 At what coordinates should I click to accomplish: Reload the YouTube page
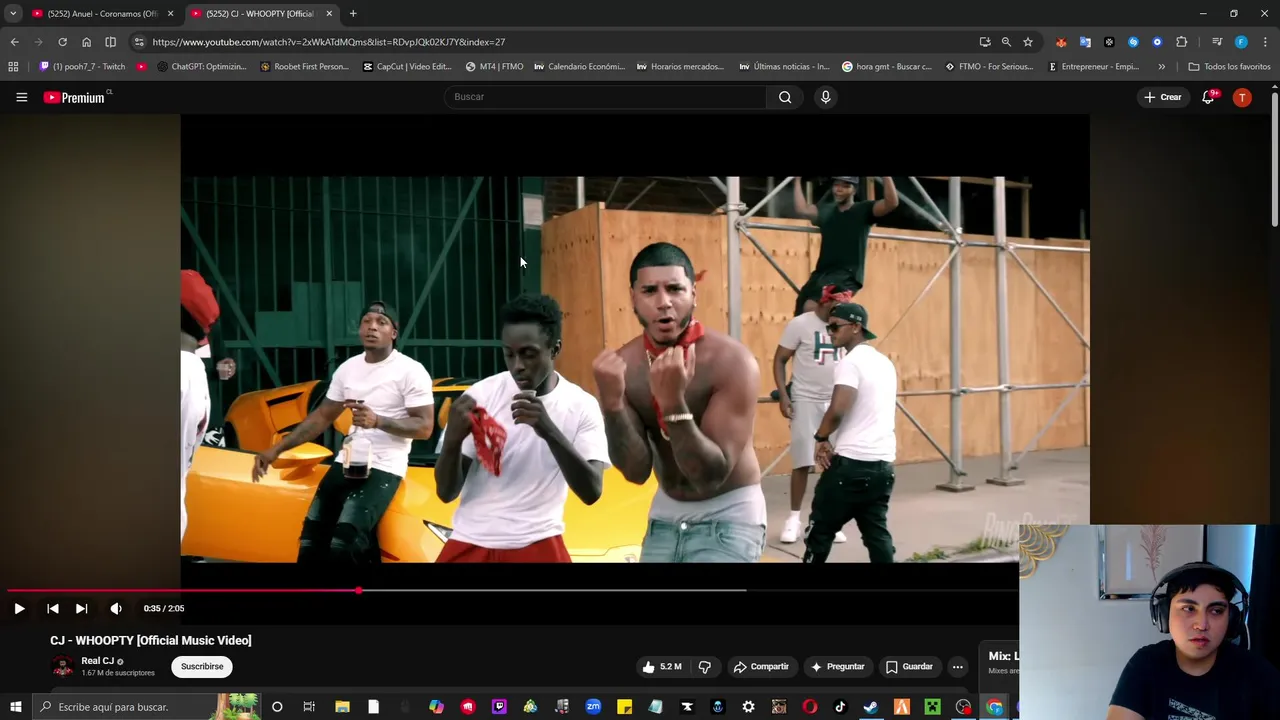pyautogui.click(x=62, y=42)
